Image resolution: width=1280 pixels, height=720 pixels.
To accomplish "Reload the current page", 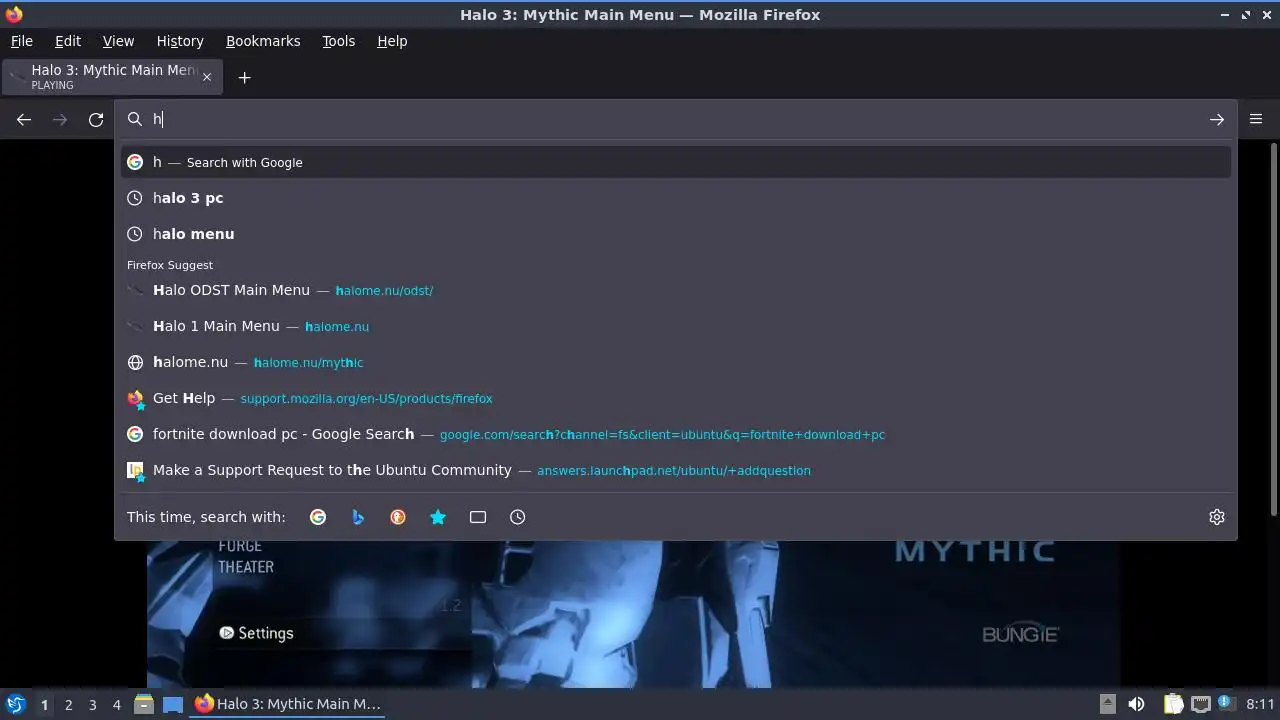I will 96,120.
